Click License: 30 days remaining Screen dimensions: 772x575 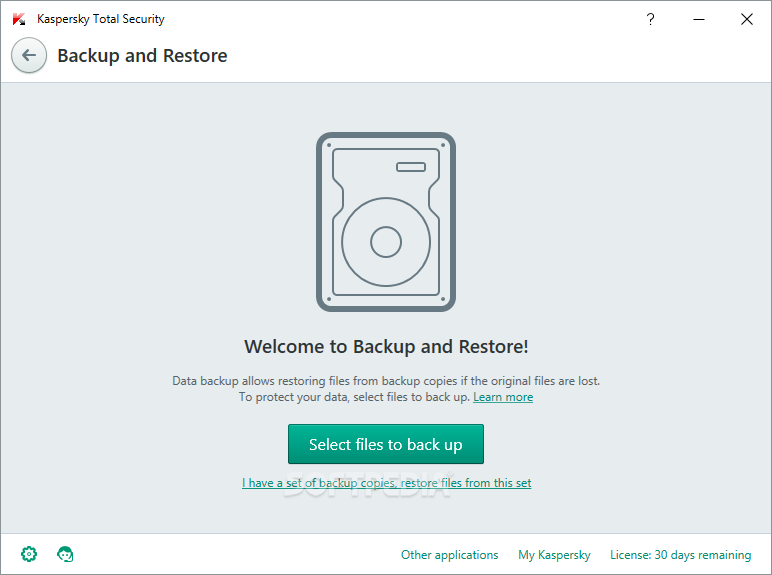680,555
